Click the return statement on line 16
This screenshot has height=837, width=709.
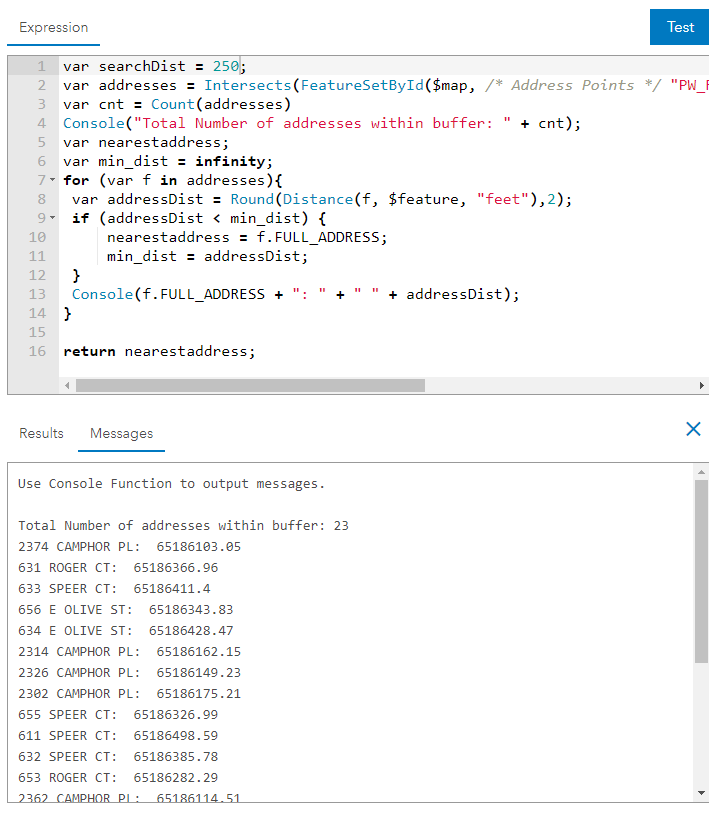click(x=159, y=351)
